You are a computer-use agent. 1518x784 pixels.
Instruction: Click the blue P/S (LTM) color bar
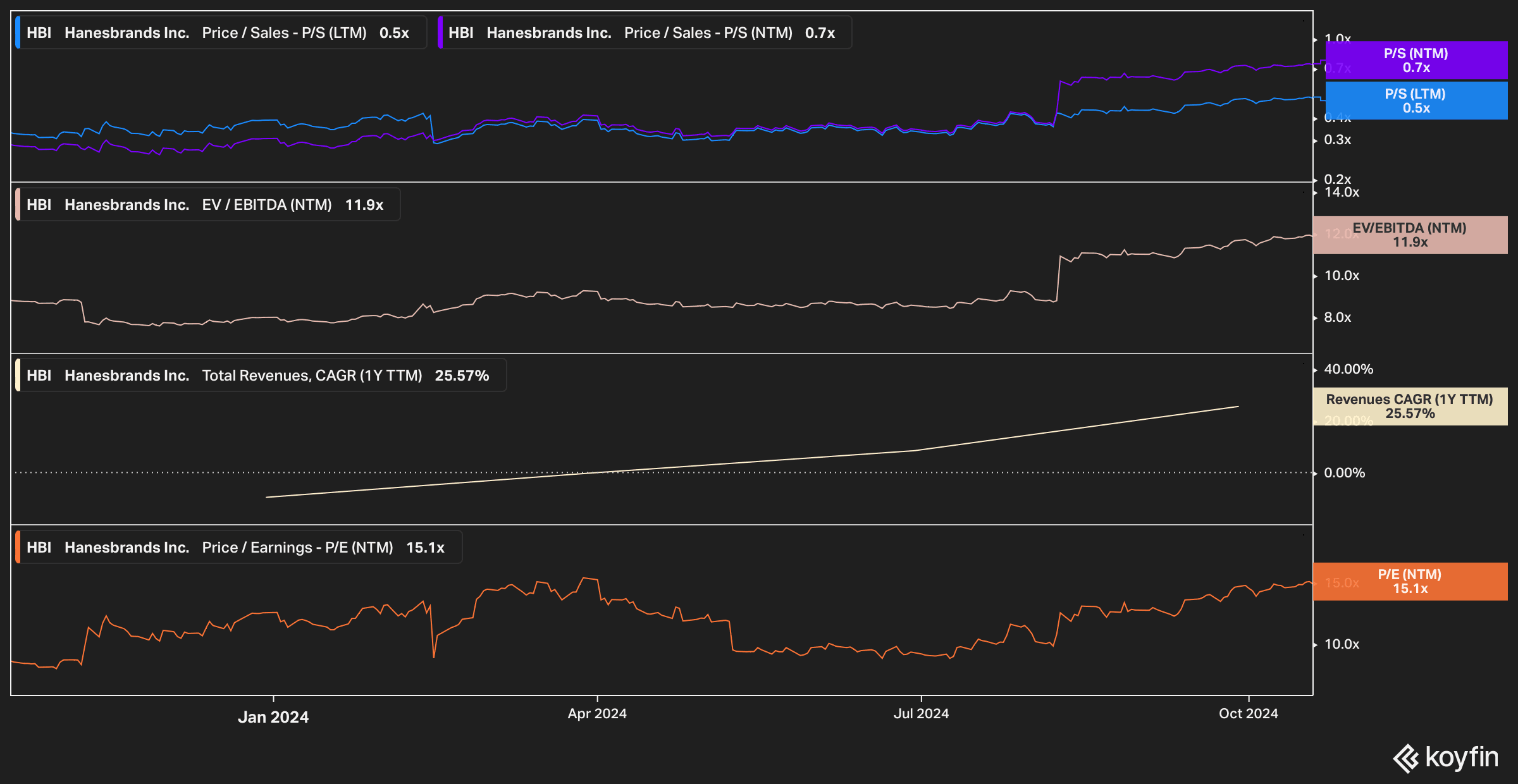[18, 33]
